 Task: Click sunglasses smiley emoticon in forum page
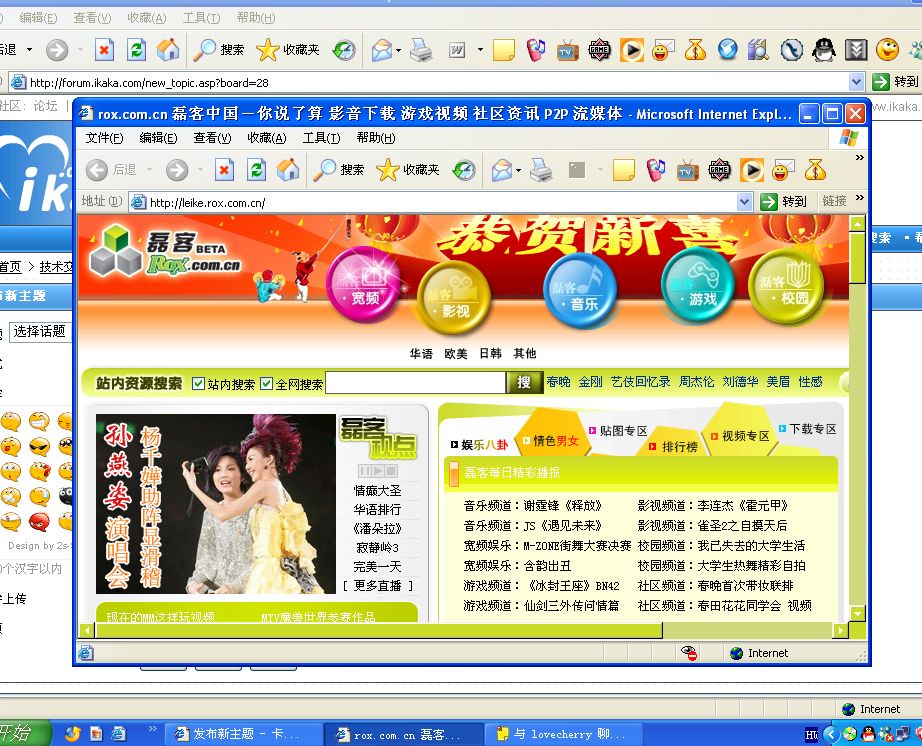39,447
